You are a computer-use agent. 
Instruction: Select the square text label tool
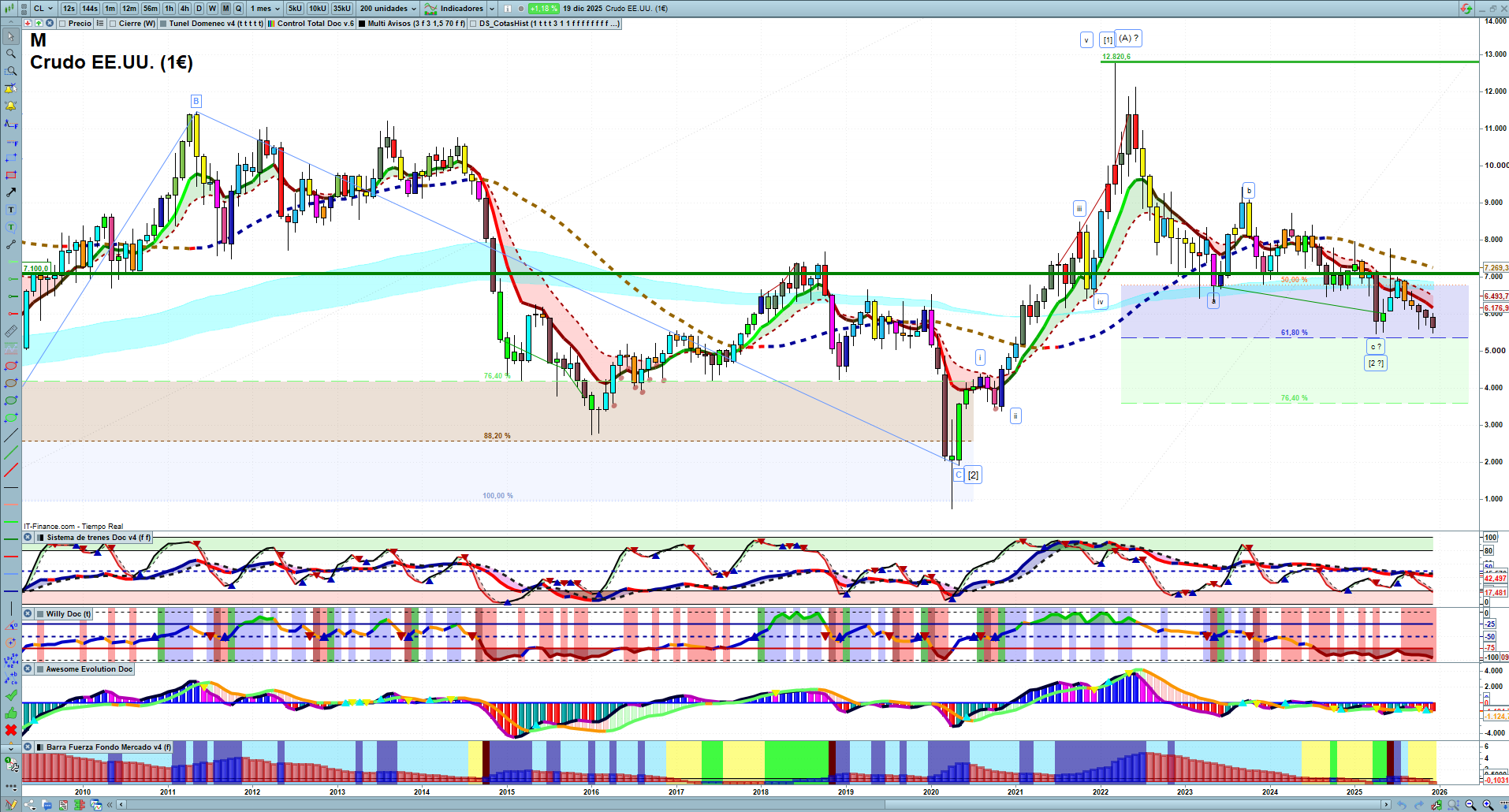pyautogui.click(x=11, y=210)
